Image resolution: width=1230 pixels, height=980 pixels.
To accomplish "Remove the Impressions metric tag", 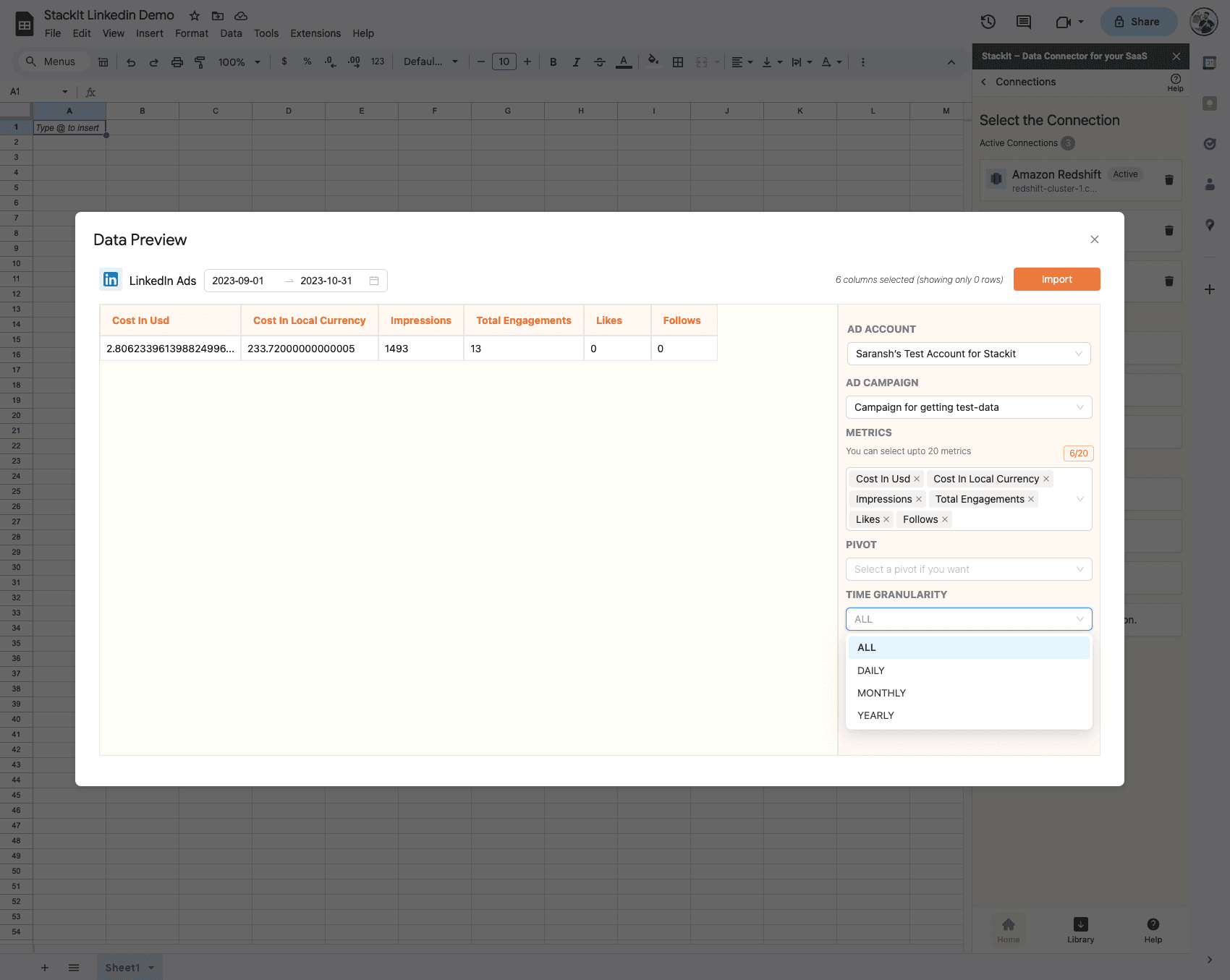I will [919, 499].
